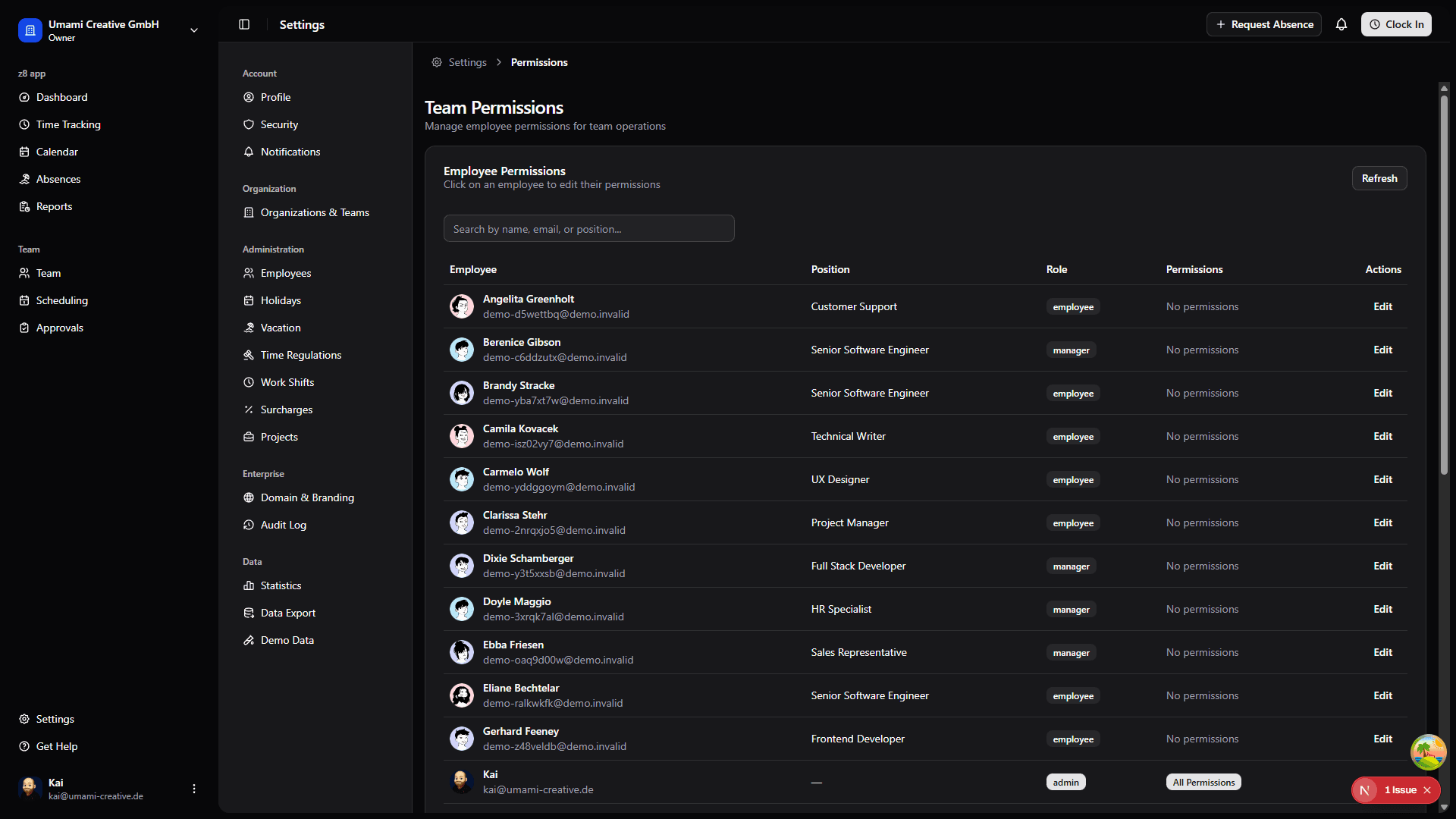The width and height of the screenshot is (1456, 819).
Task: Refresh the employee permissions list
Action: coord(1379,178)
